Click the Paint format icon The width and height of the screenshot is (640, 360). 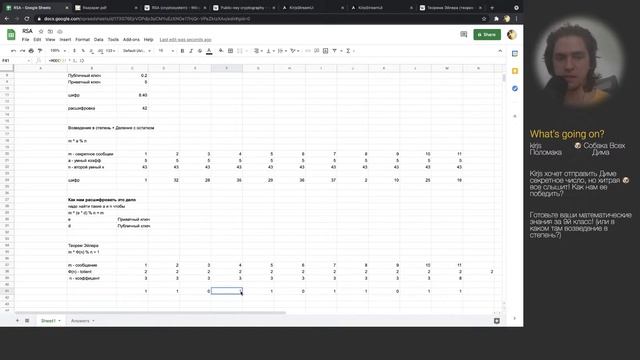tap(40, 51)
